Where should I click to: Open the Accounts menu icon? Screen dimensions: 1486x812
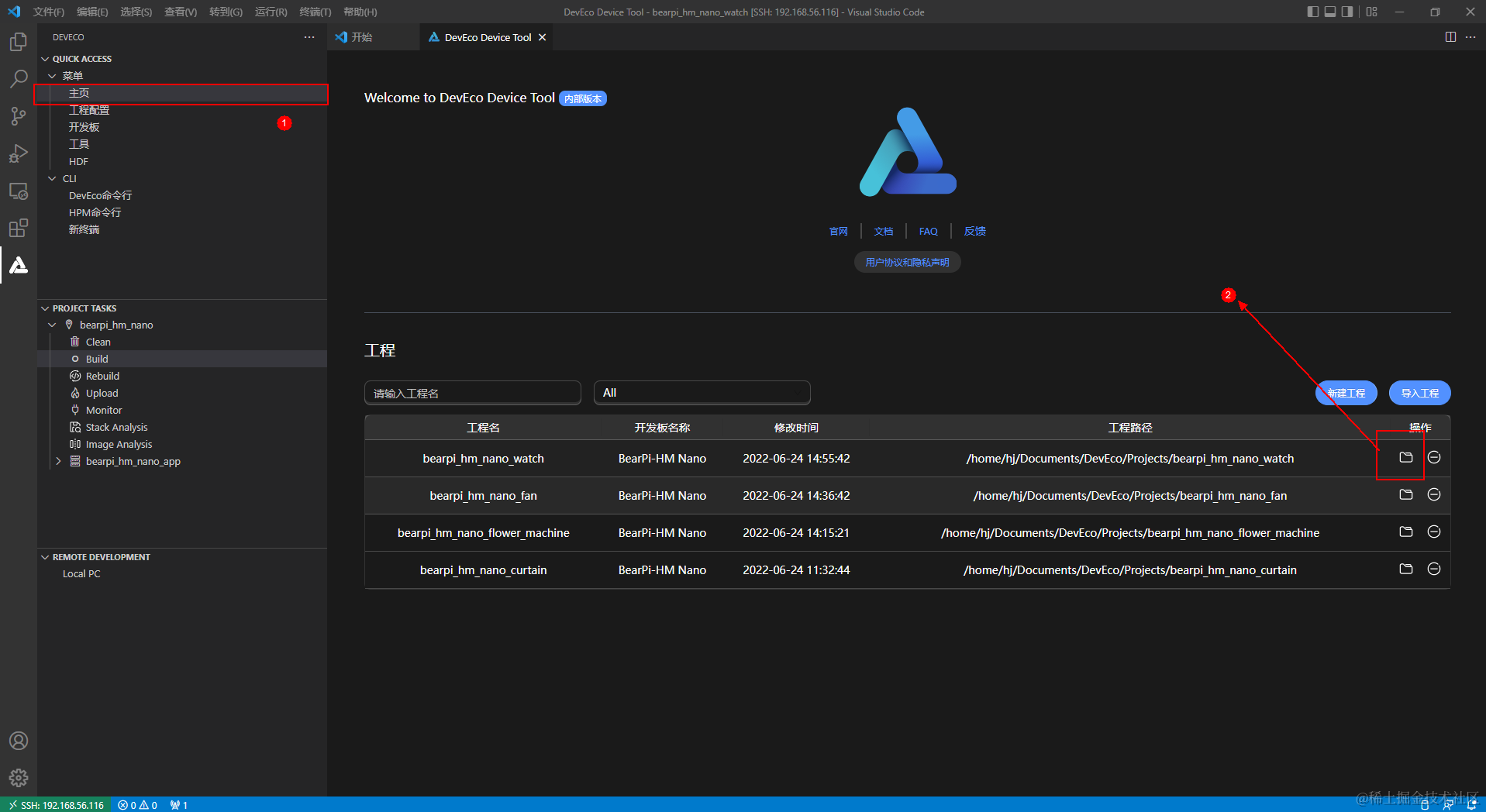pyautogui.click(x=19, y=741)
